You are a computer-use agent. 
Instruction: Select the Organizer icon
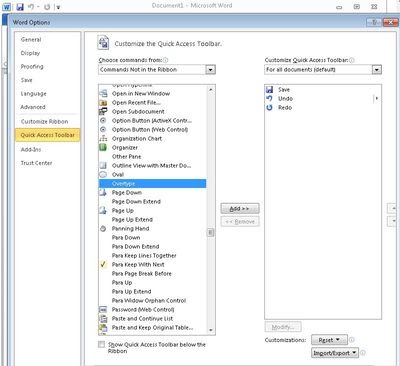click(103, 147)
